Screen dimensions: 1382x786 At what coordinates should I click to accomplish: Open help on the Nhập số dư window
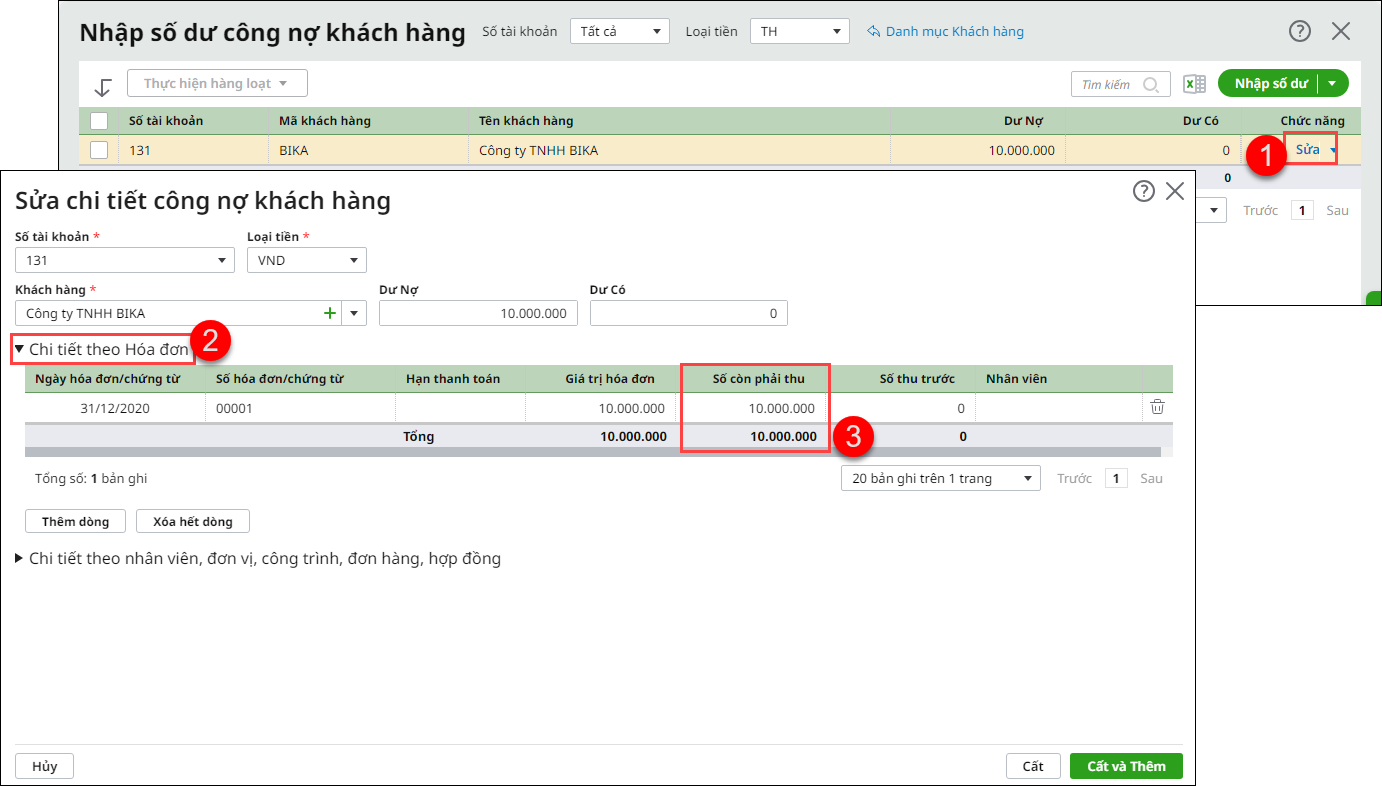coord(1299,31)
